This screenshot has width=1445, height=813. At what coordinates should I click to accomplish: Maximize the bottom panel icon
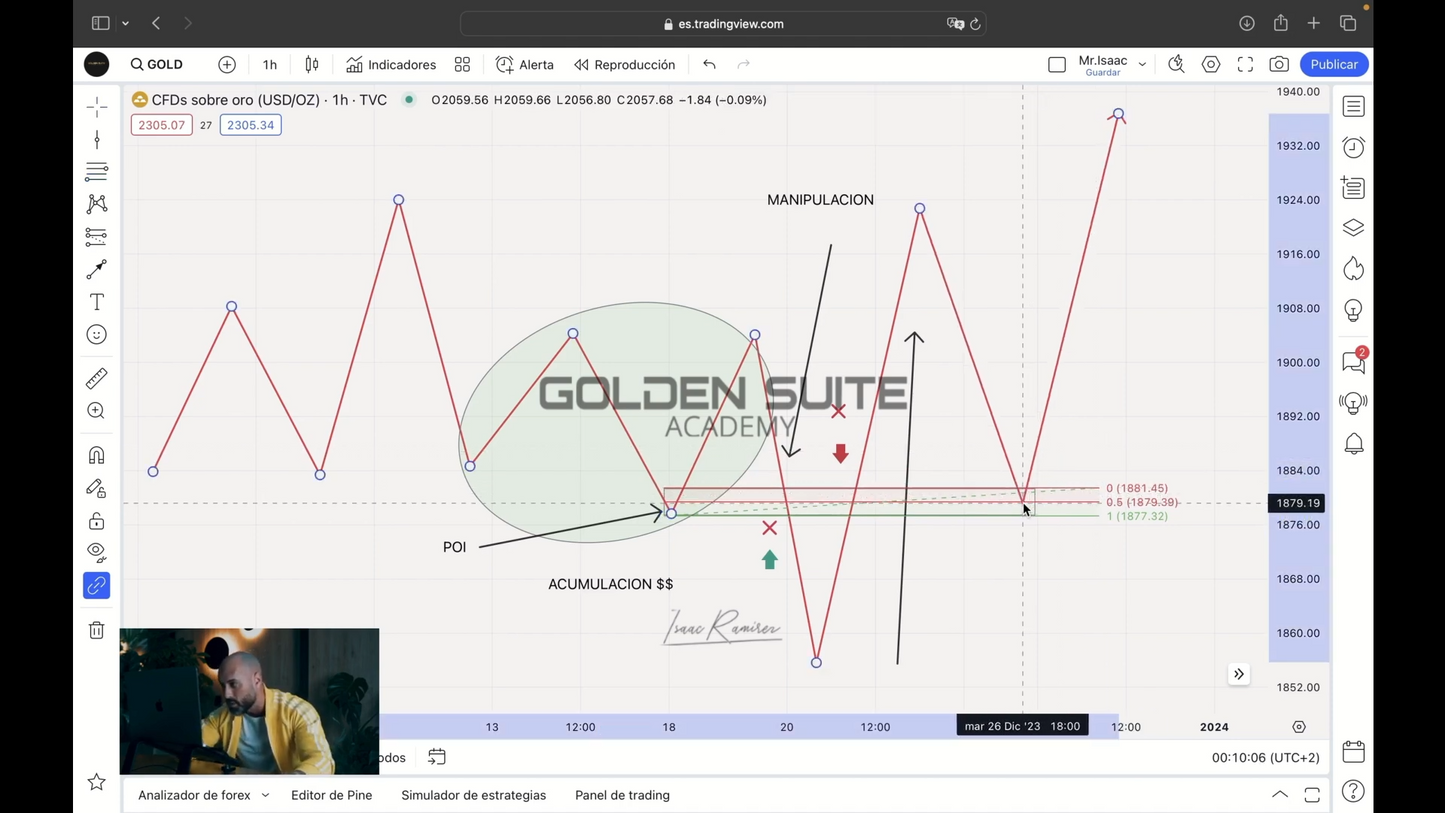point(1312,795)
